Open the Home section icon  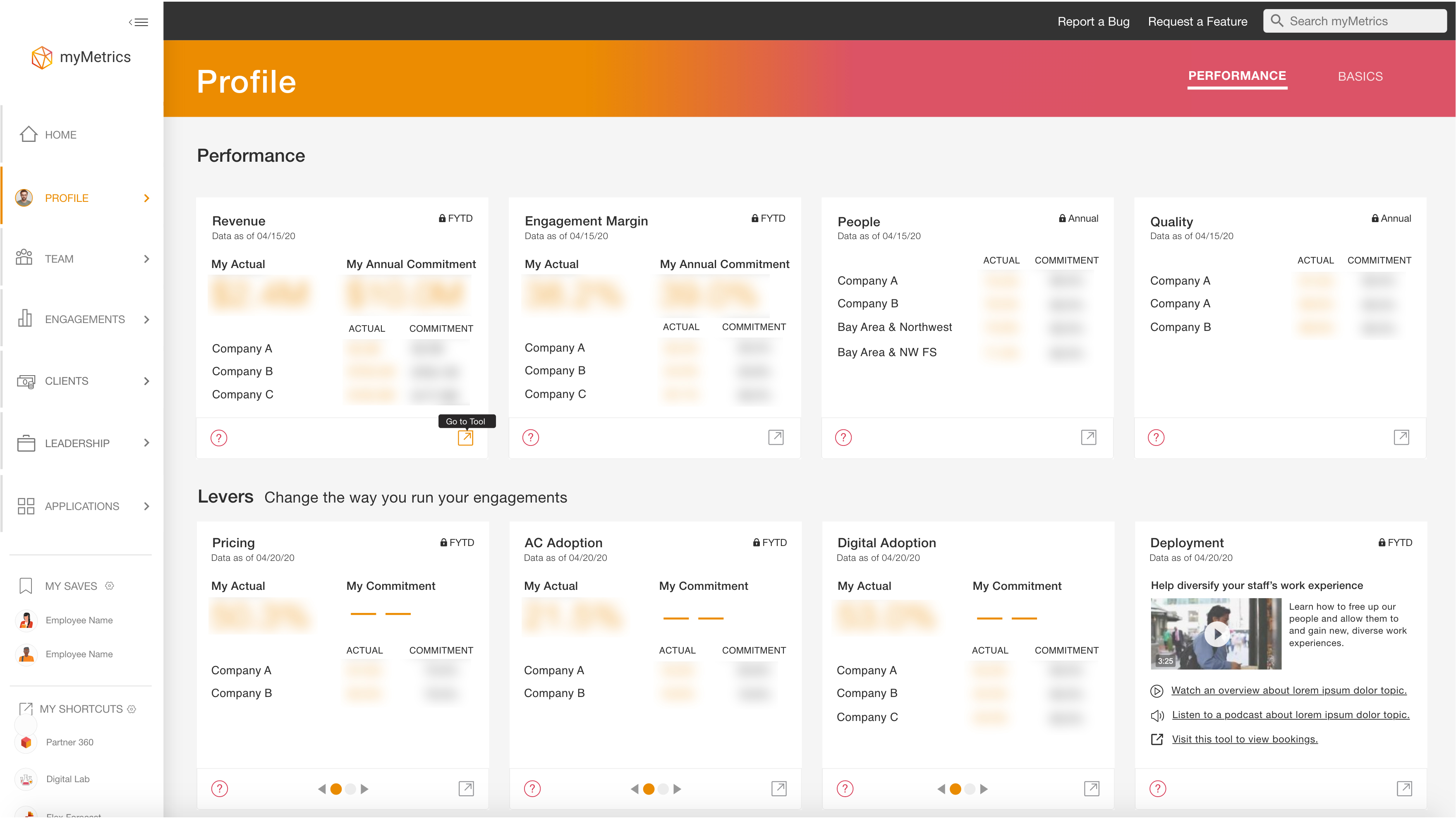(28, 134)
